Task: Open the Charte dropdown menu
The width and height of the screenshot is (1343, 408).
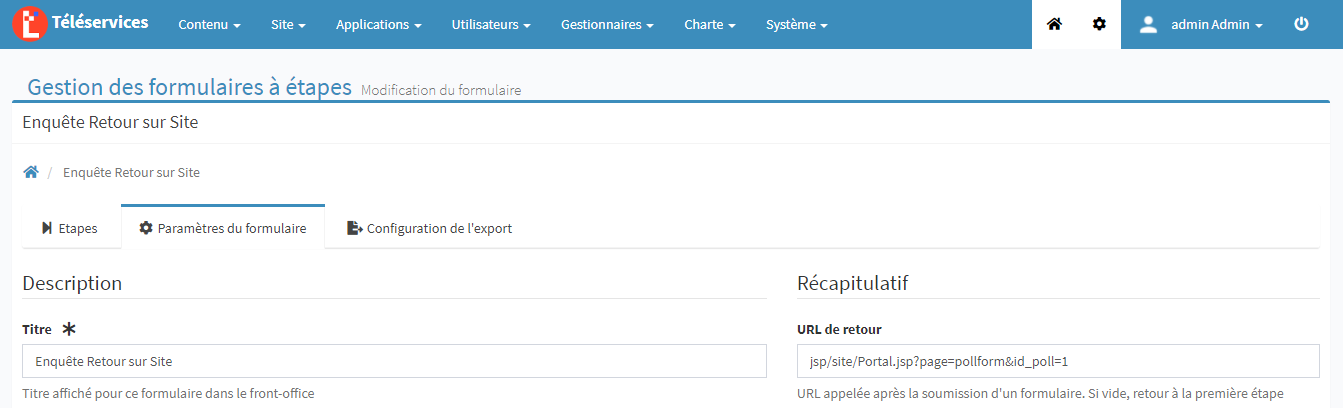Action: (709, 25)
